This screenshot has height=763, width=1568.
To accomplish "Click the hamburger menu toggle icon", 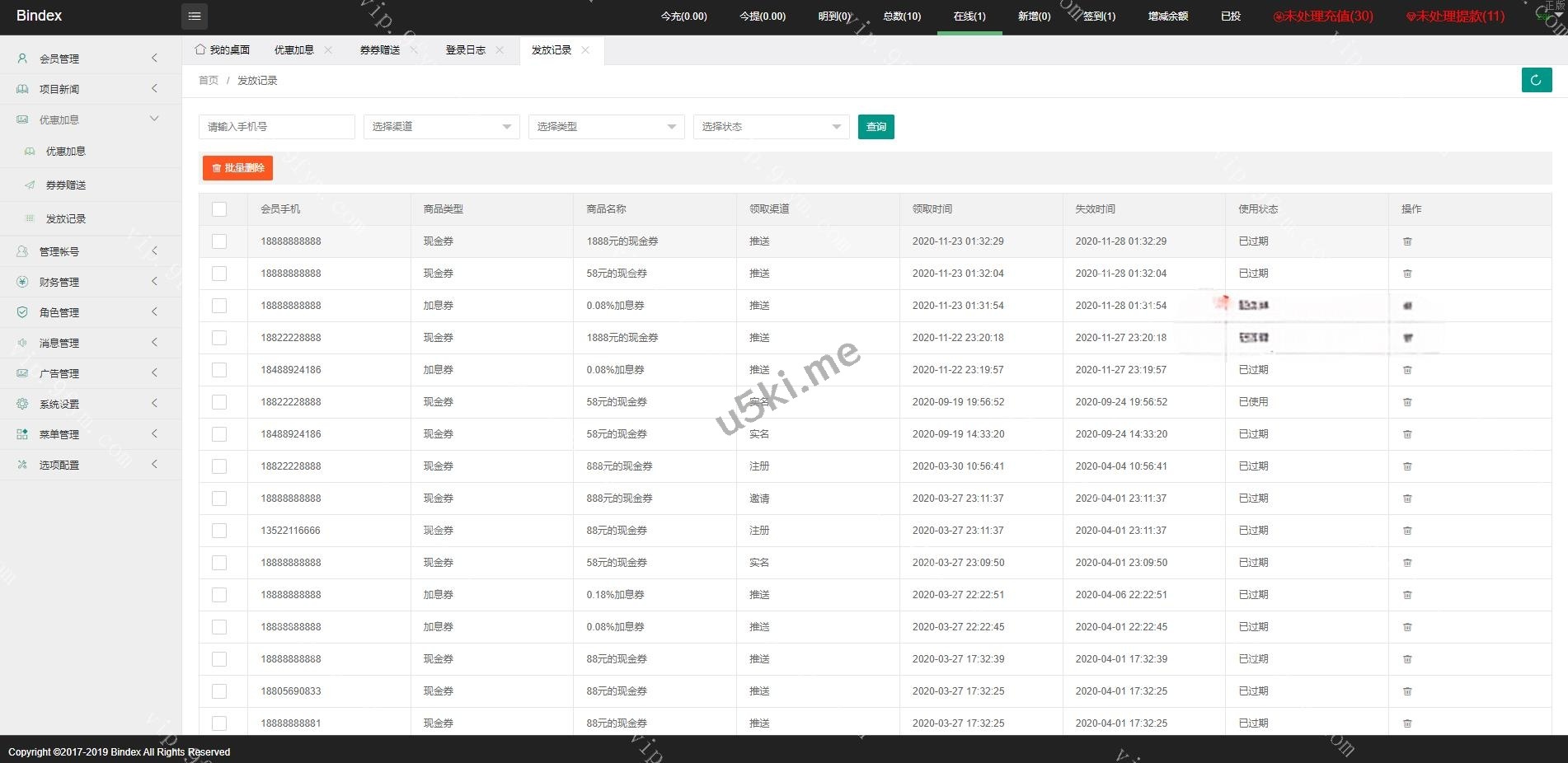I will click(195, 16).
